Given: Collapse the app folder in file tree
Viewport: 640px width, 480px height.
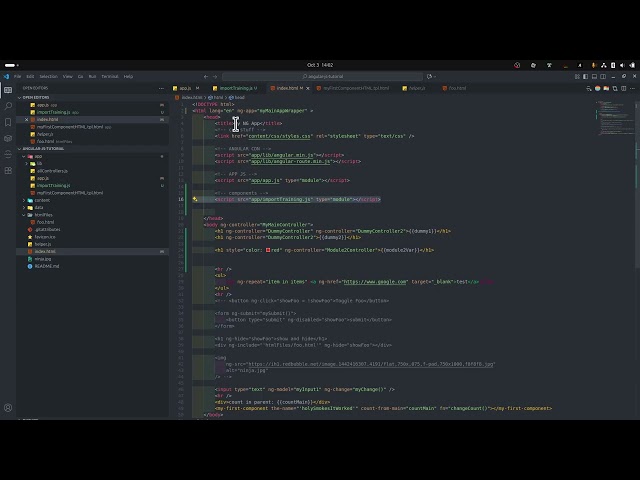Looking at the screenshot, I should [x=24, y=156].
